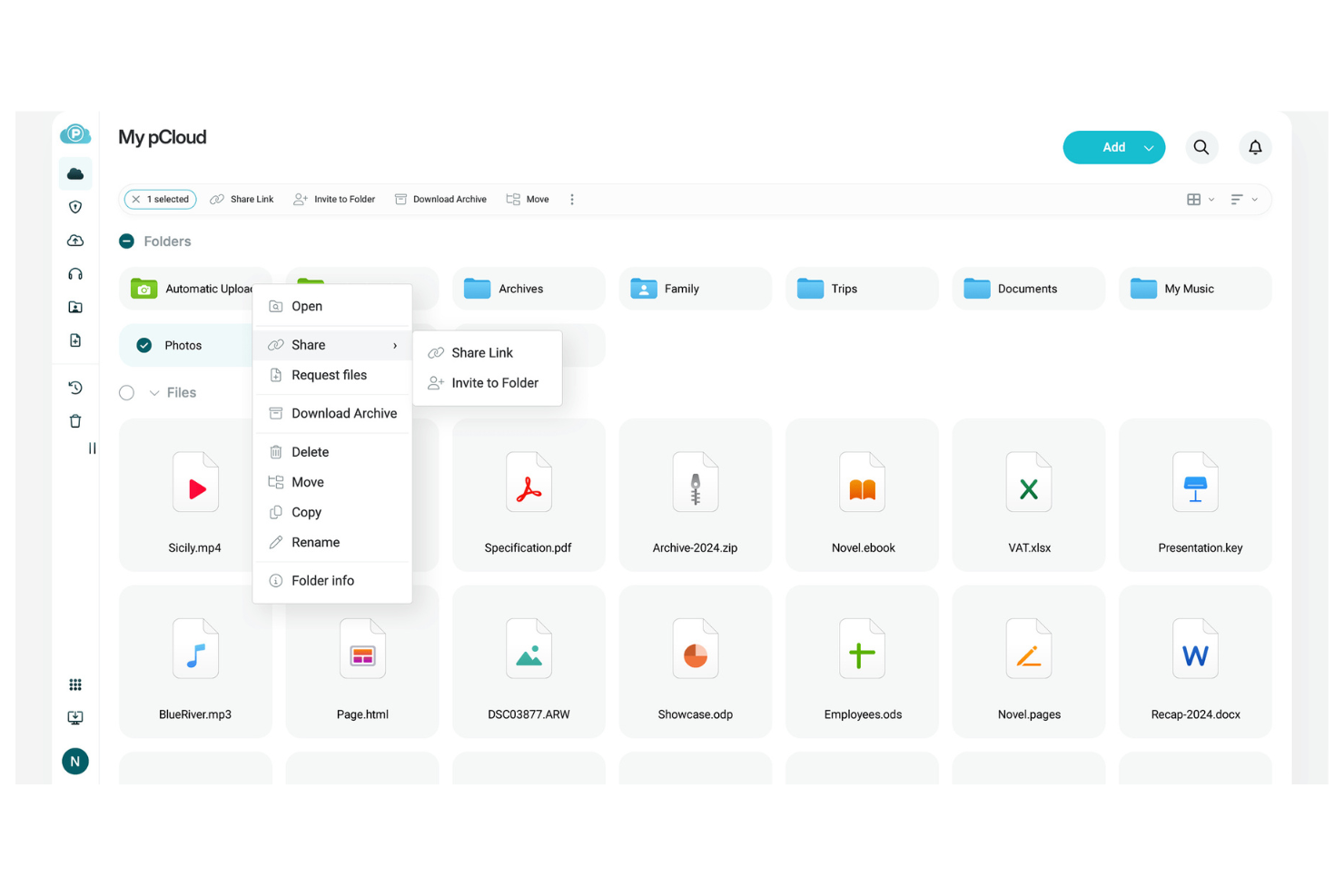Choose Move in the context menu

coord(332,482)
